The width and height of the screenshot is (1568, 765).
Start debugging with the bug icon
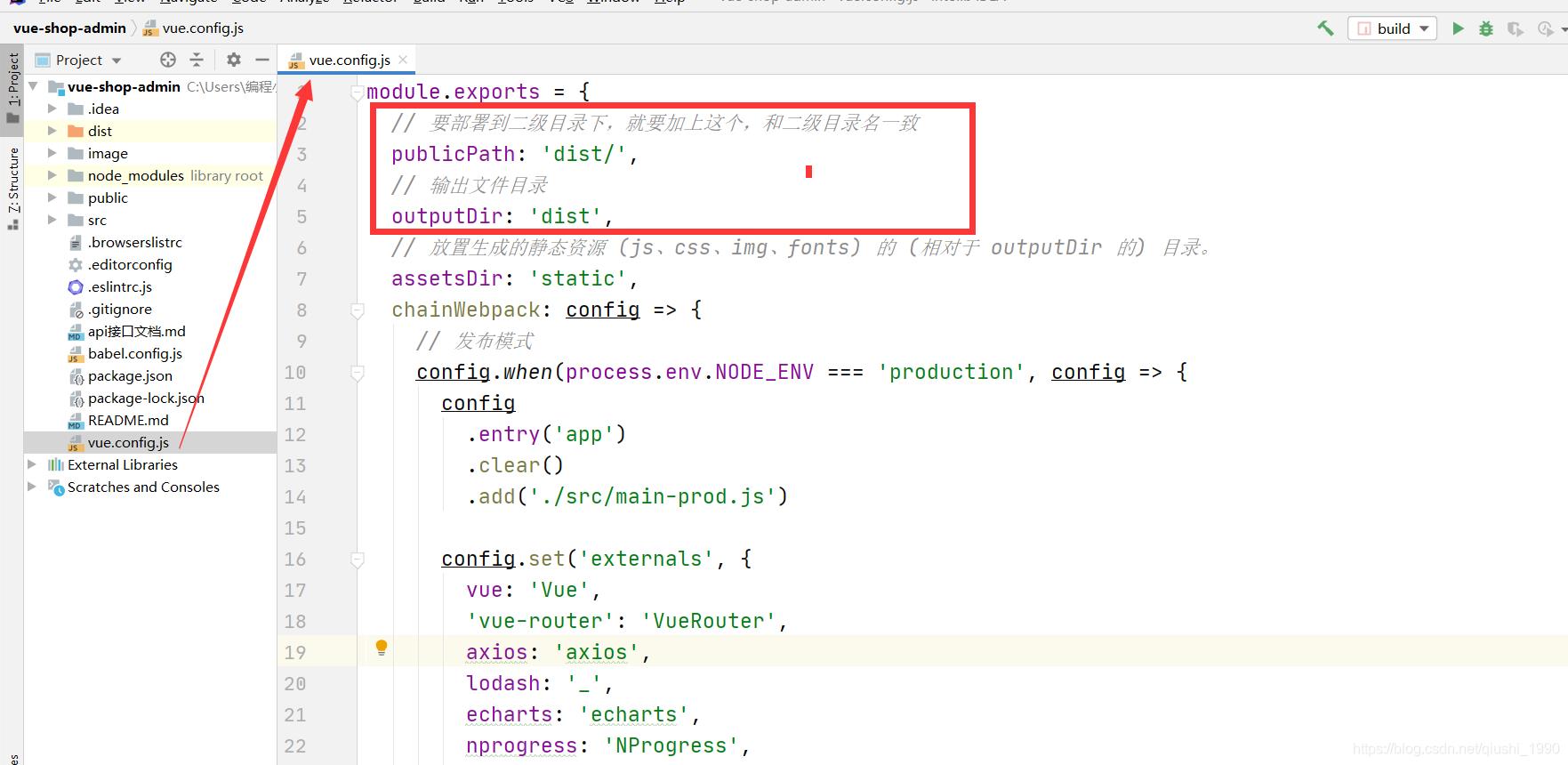coord(1486,28)
